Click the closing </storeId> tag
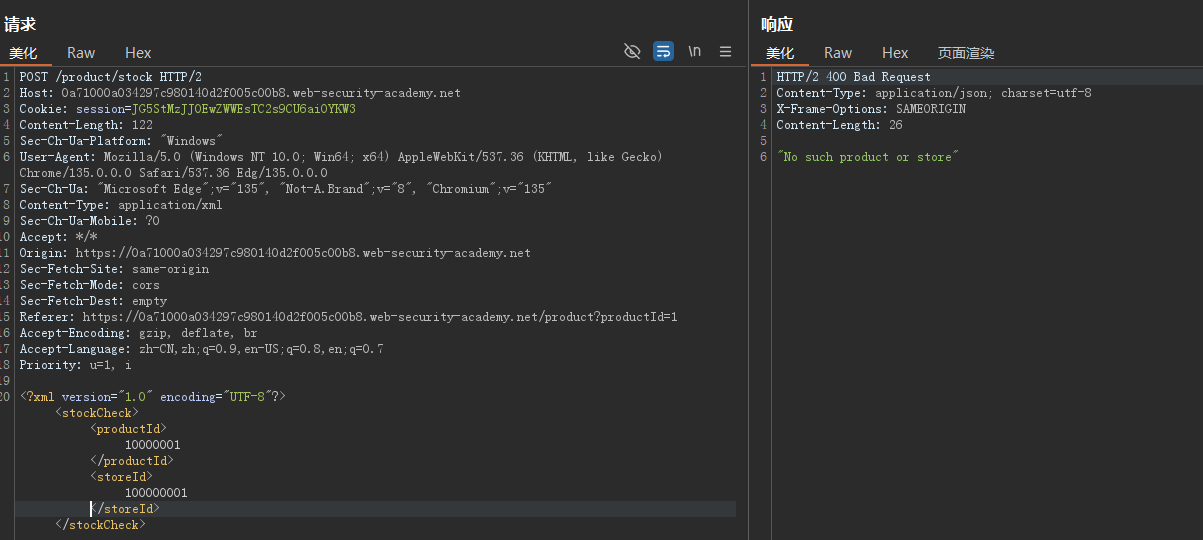The image size is (1203, 540). (125, 509)
